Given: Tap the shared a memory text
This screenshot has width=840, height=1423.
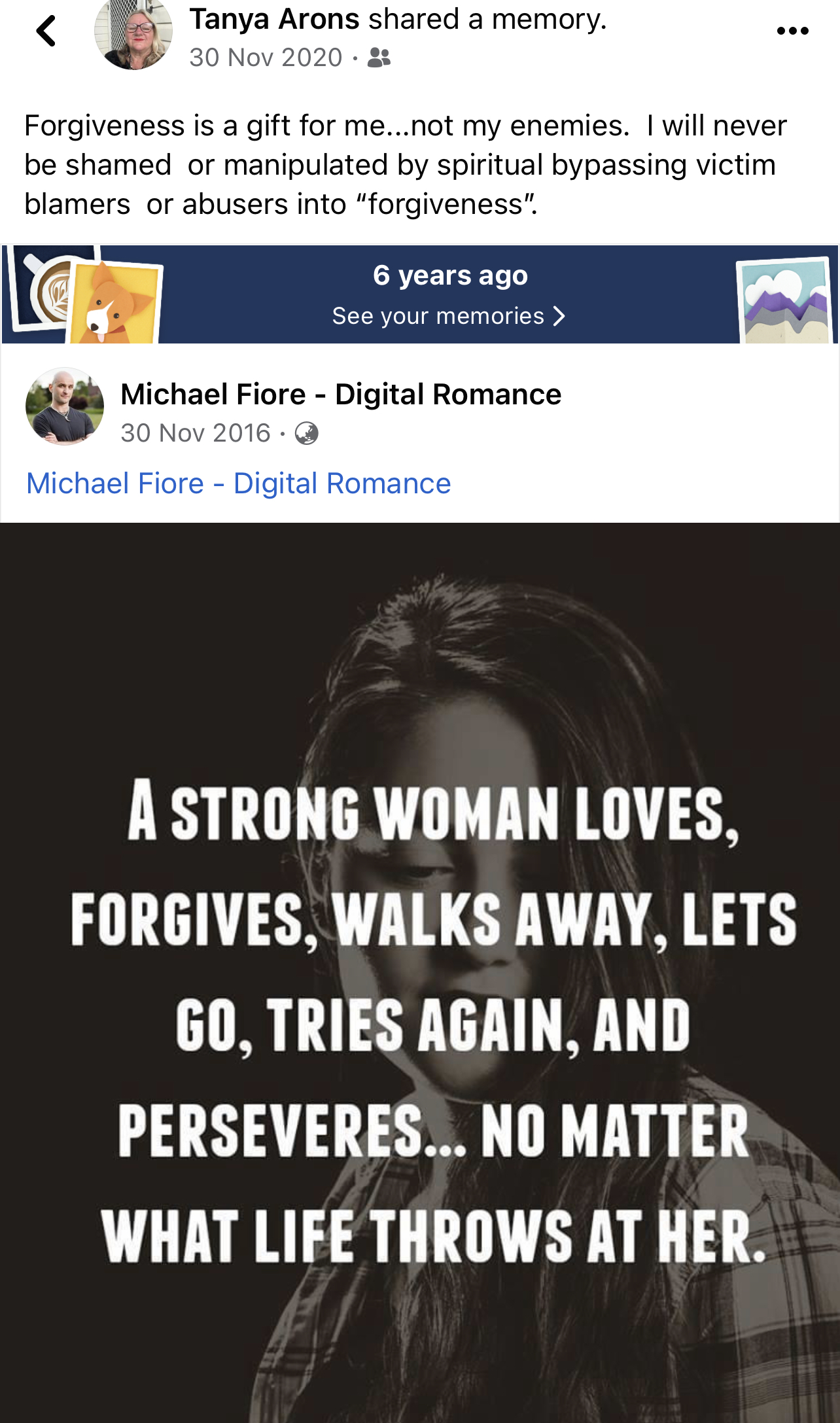Looking at the screenshot, I should click(487, 19).
